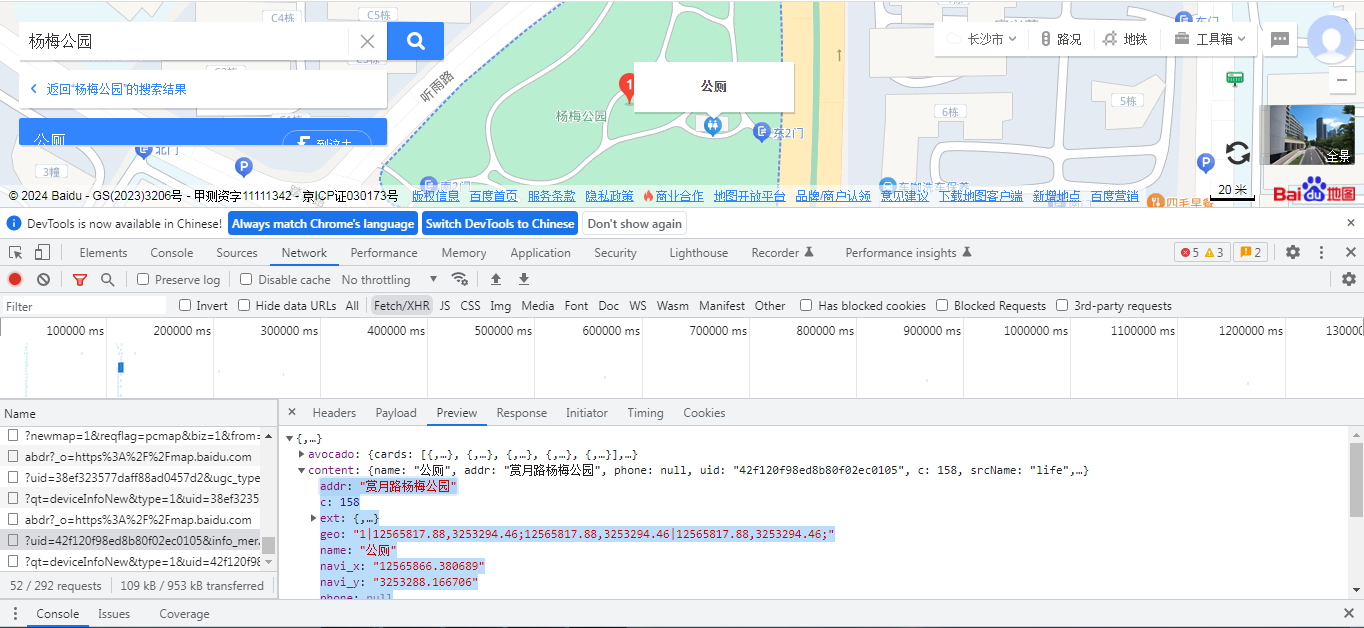Click Always match Chrome's language button
This screenshot has width=1364, height=628.
click(x=323, y=223)
